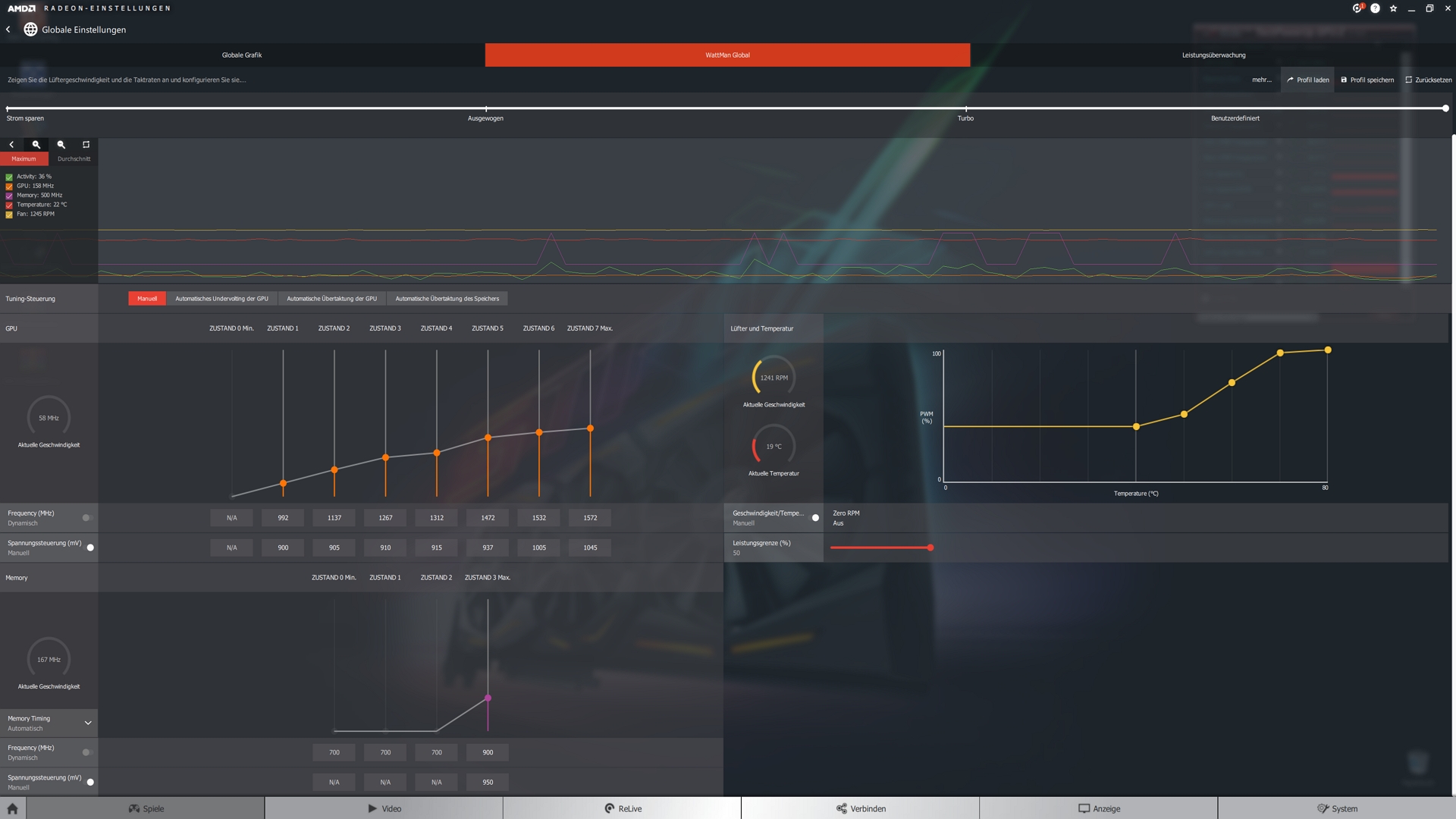Switch graph to Durchschnitt mode
The image size is (1456, 819).
(x=74, y=158)
